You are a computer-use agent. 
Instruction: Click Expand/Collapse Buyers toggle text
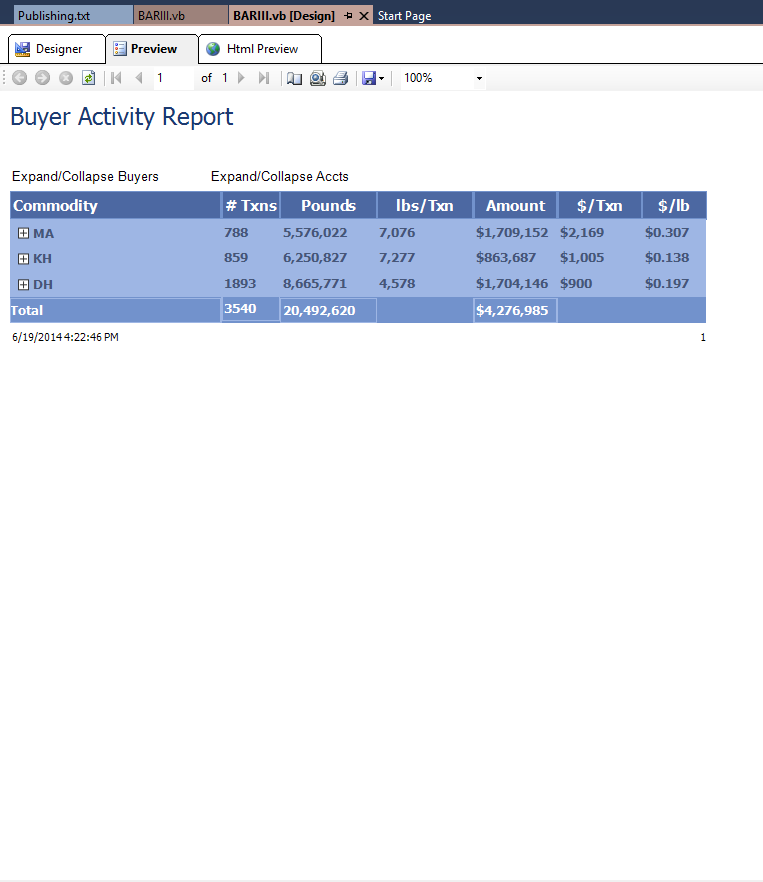pyautogui.click(x=86, y=177)
